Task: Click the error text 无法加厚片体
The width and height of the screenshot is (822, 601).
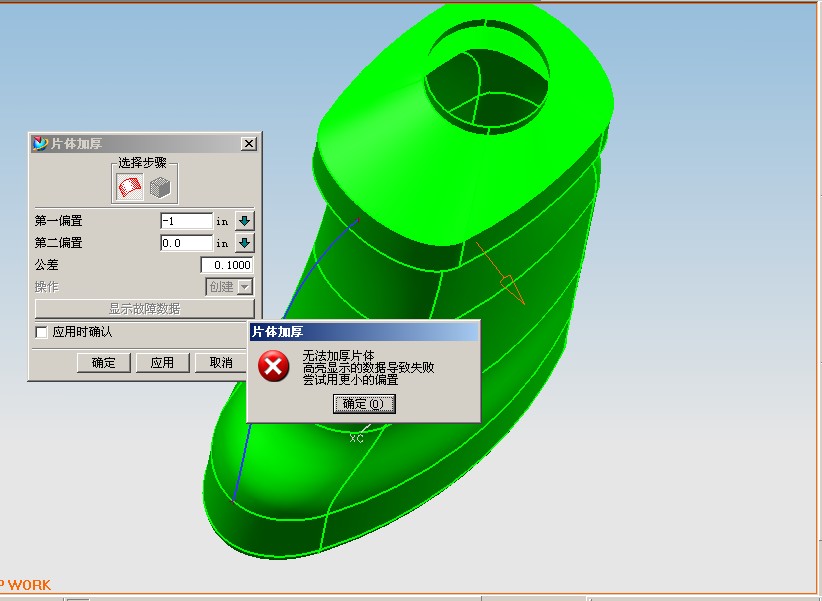Action: pyautogui.click(x=339, y=356)
